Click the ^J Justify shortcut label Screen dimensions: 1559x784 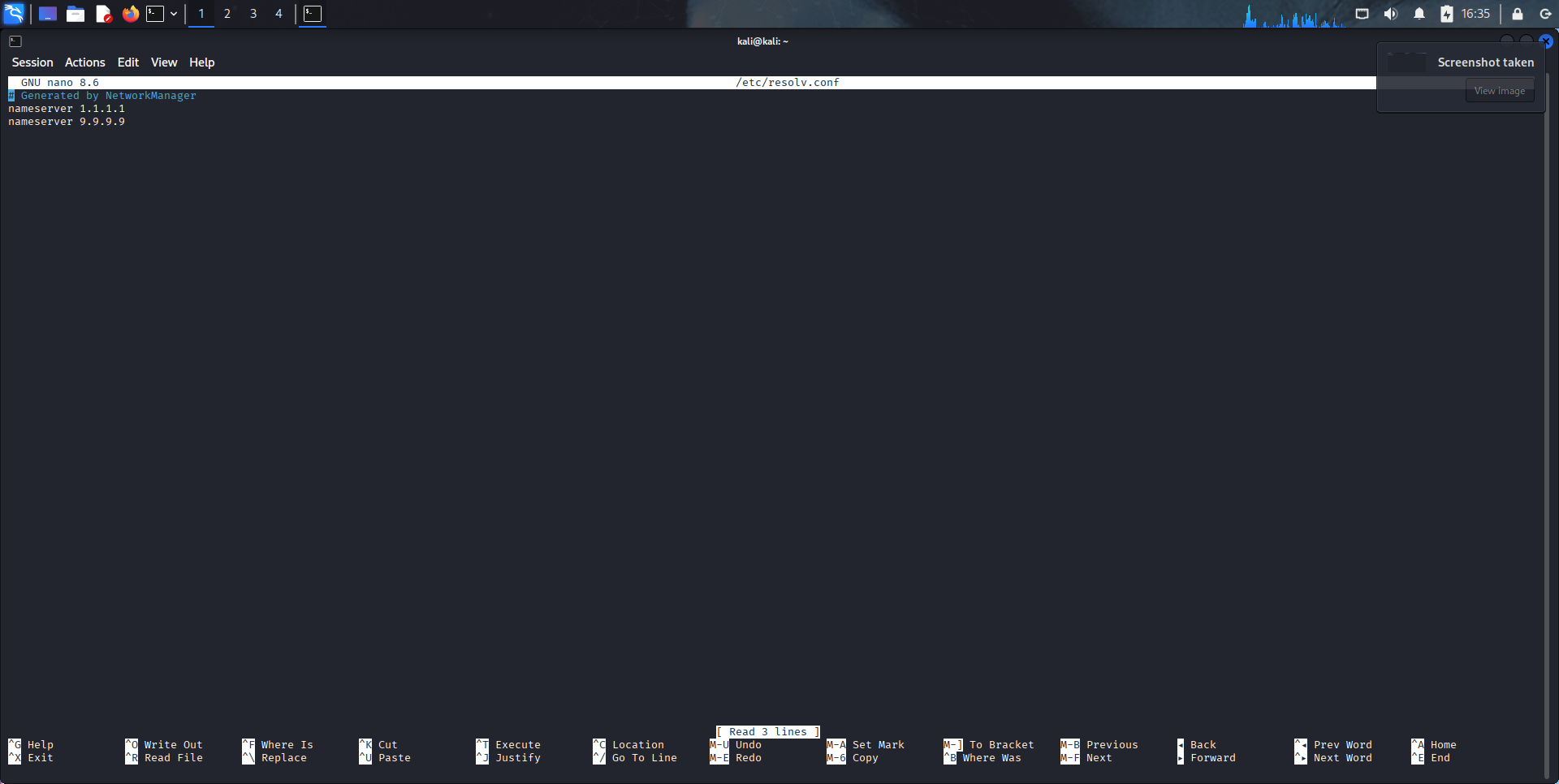click(508, 758)
